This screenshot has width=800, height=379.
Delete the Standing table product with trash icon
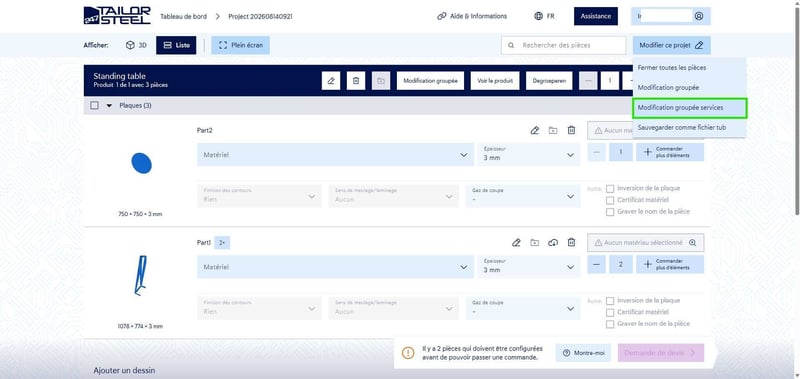coord(356,81)
